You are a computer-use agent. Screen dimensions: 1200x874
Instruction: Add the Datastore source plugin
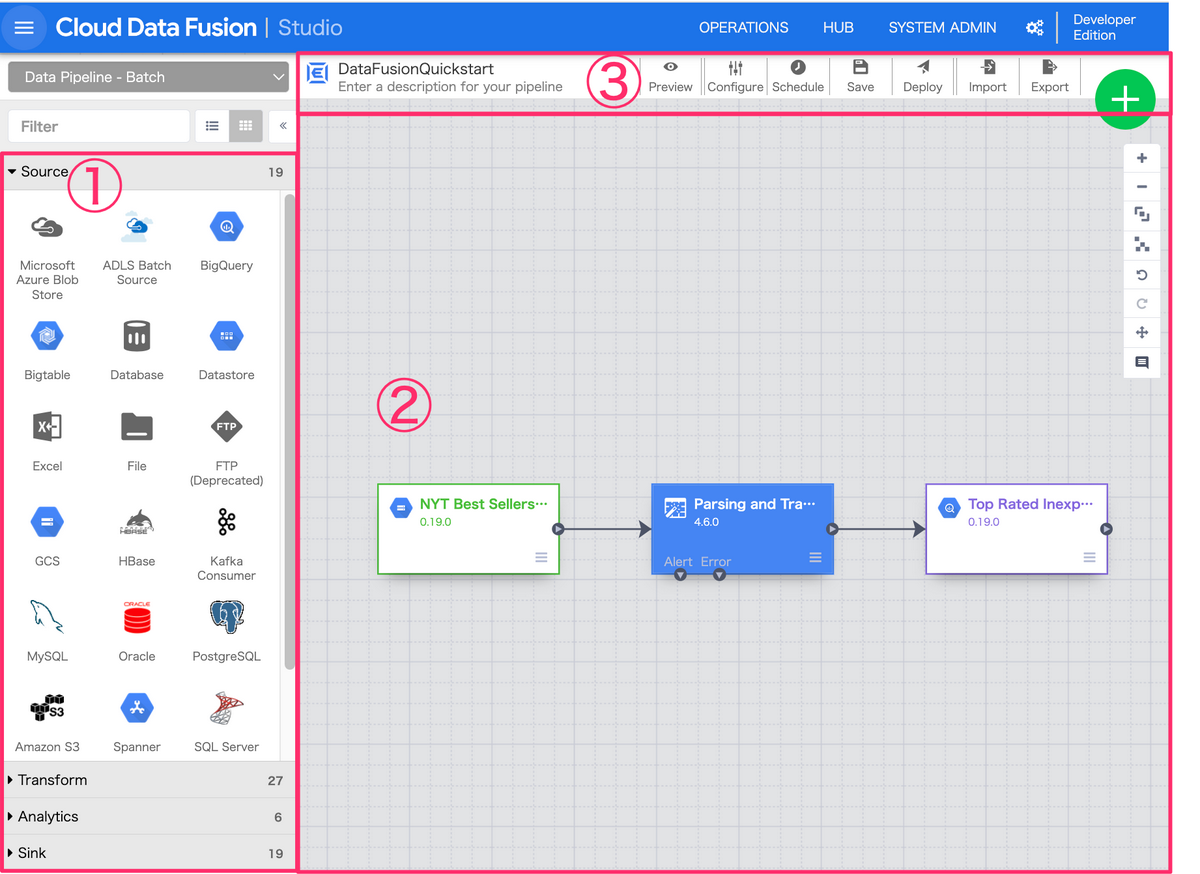click(x=226, y=350)
